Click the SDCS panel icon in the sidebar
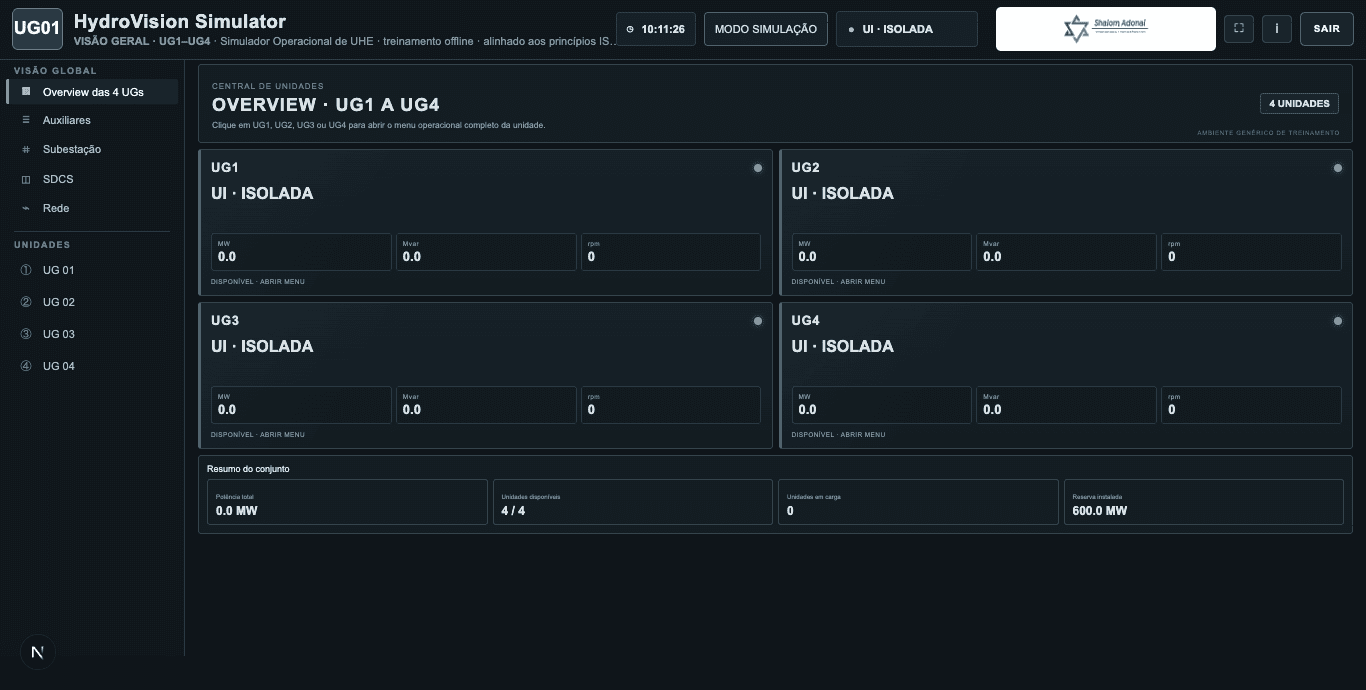1366x690 pixels. [26, 179]
